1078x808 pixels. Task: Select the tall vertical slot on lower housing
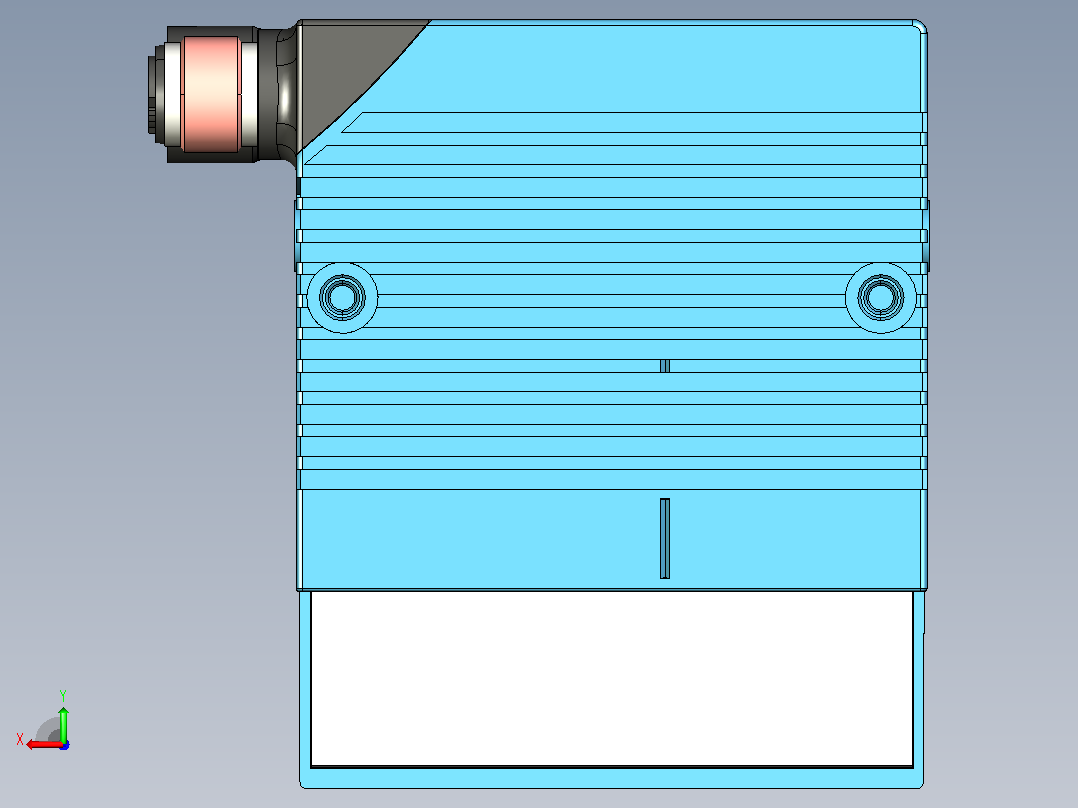[665, 538]
